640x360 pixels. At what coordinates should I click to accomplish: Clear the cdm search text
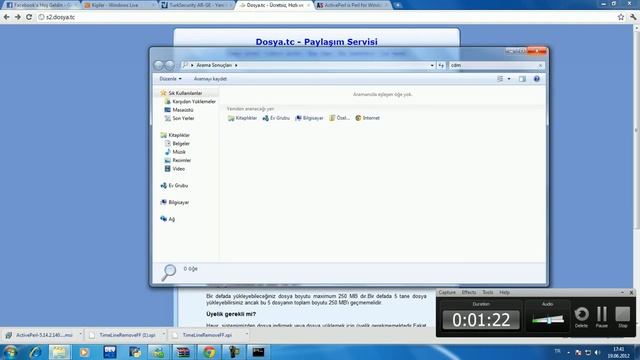[x=540, y=65]
